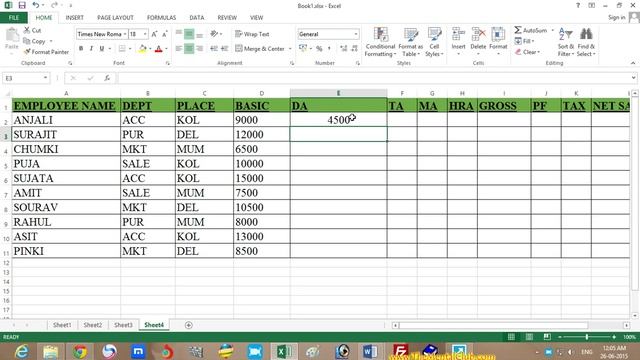640x360 pixels.
Task: Open Find & Select binoculars menu
Action: click(586, 42)
